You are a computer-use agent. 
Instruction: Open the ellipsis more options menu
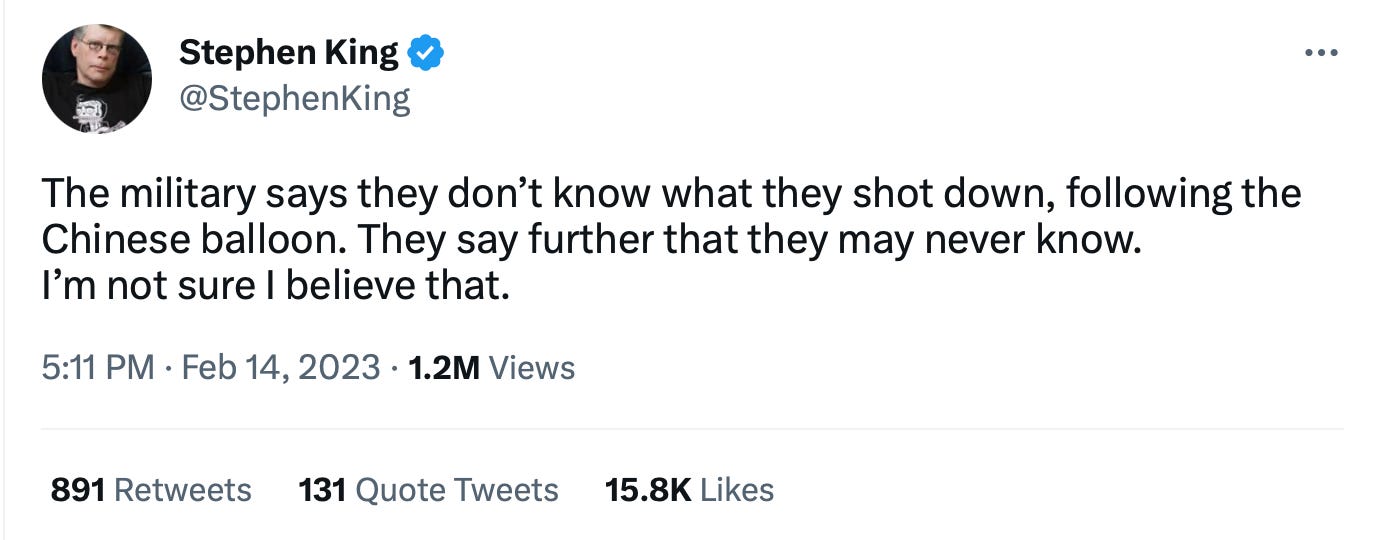[x=1321, y=53]
